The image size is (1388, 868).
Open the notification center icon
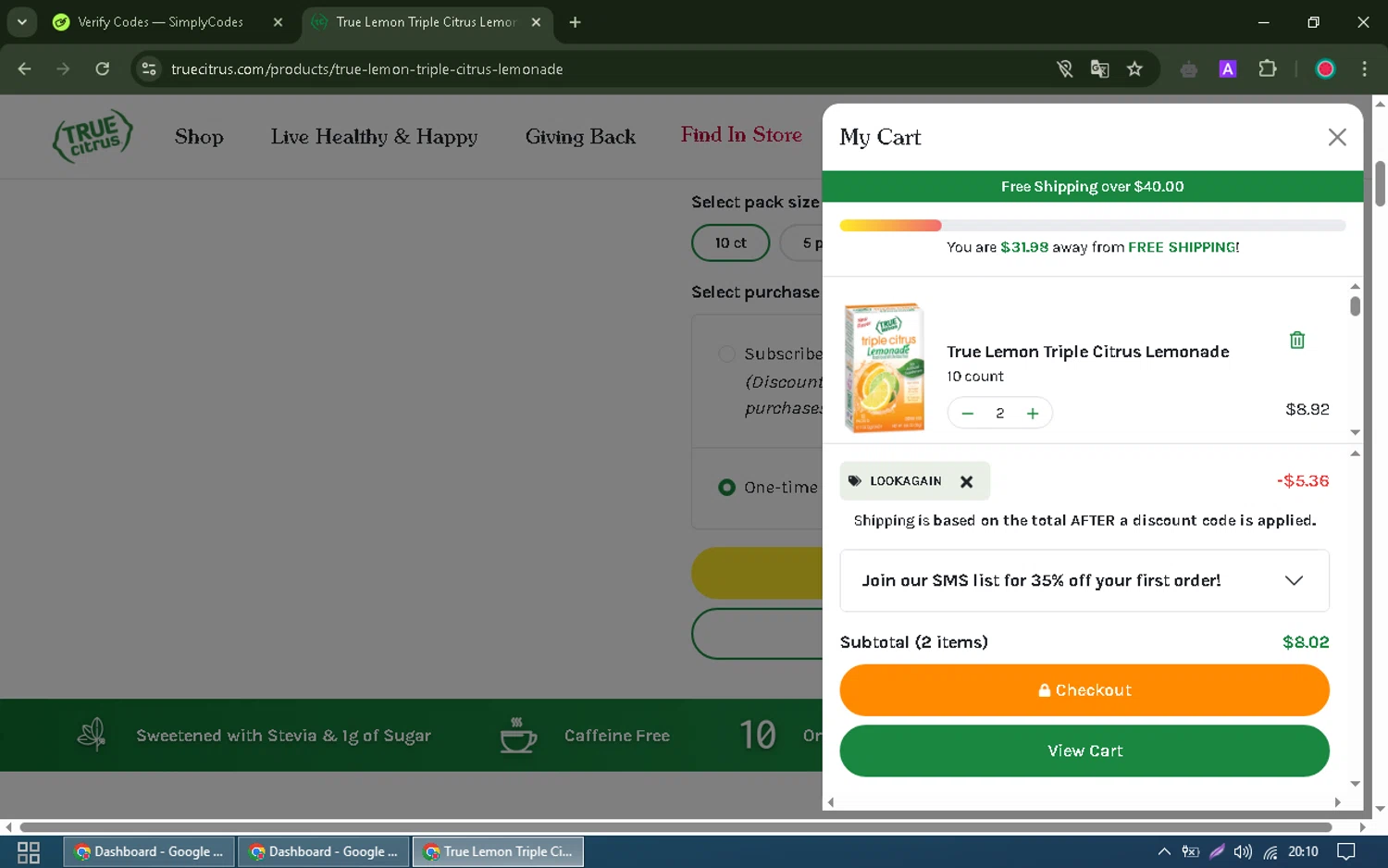1346,852
